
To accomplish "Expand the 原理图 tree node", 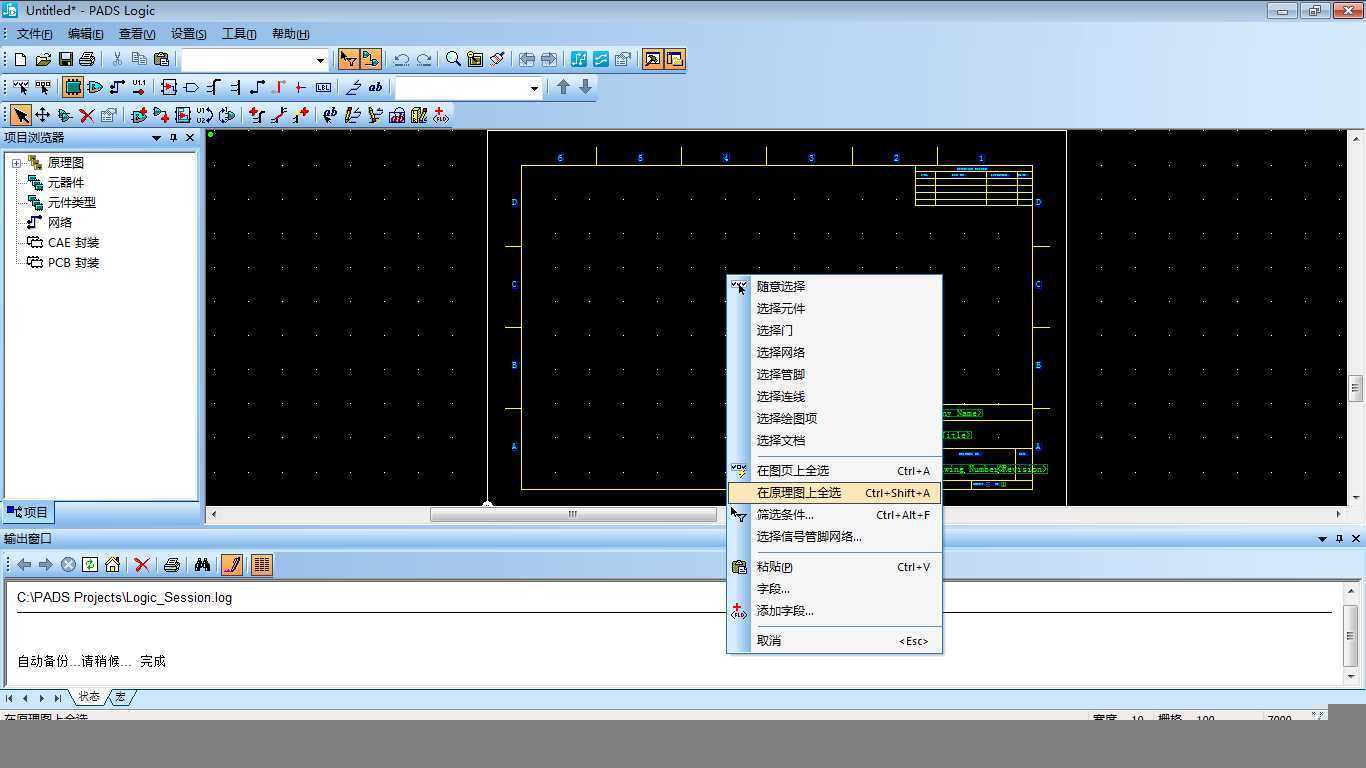I will coord(16,163).
